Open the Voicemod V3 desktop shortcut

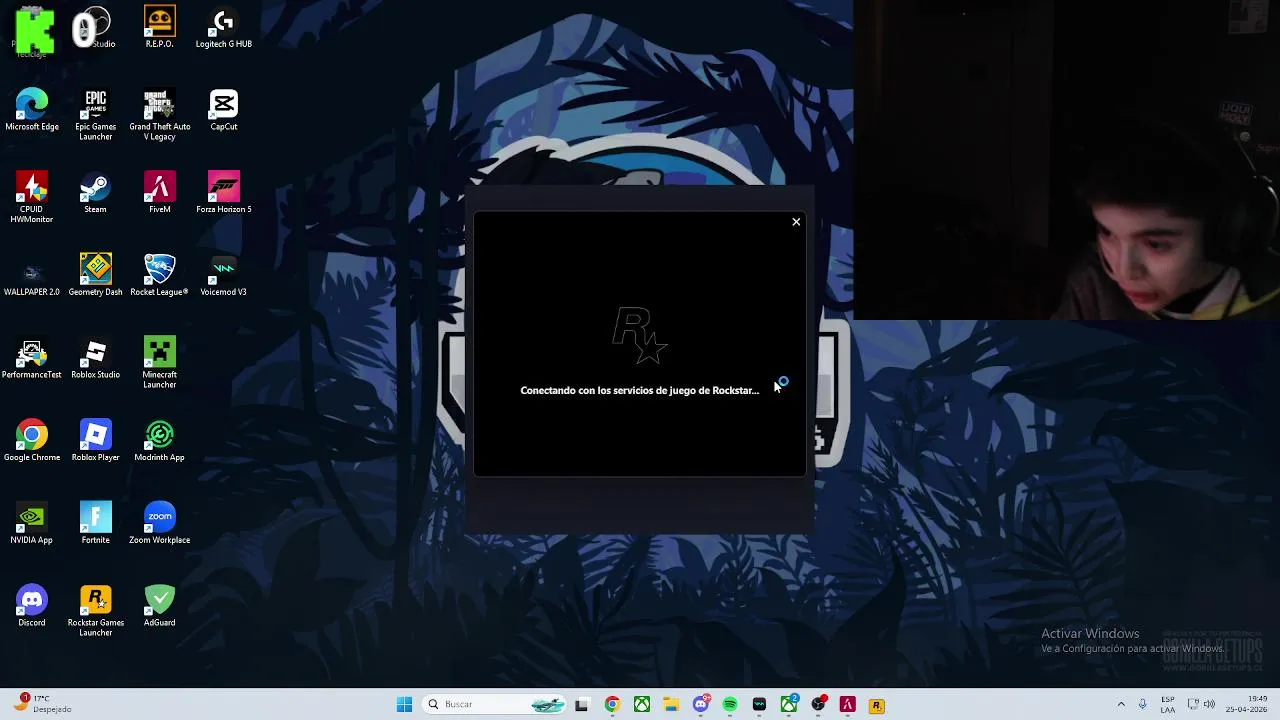pyautogui.click(x=223, y=276)
